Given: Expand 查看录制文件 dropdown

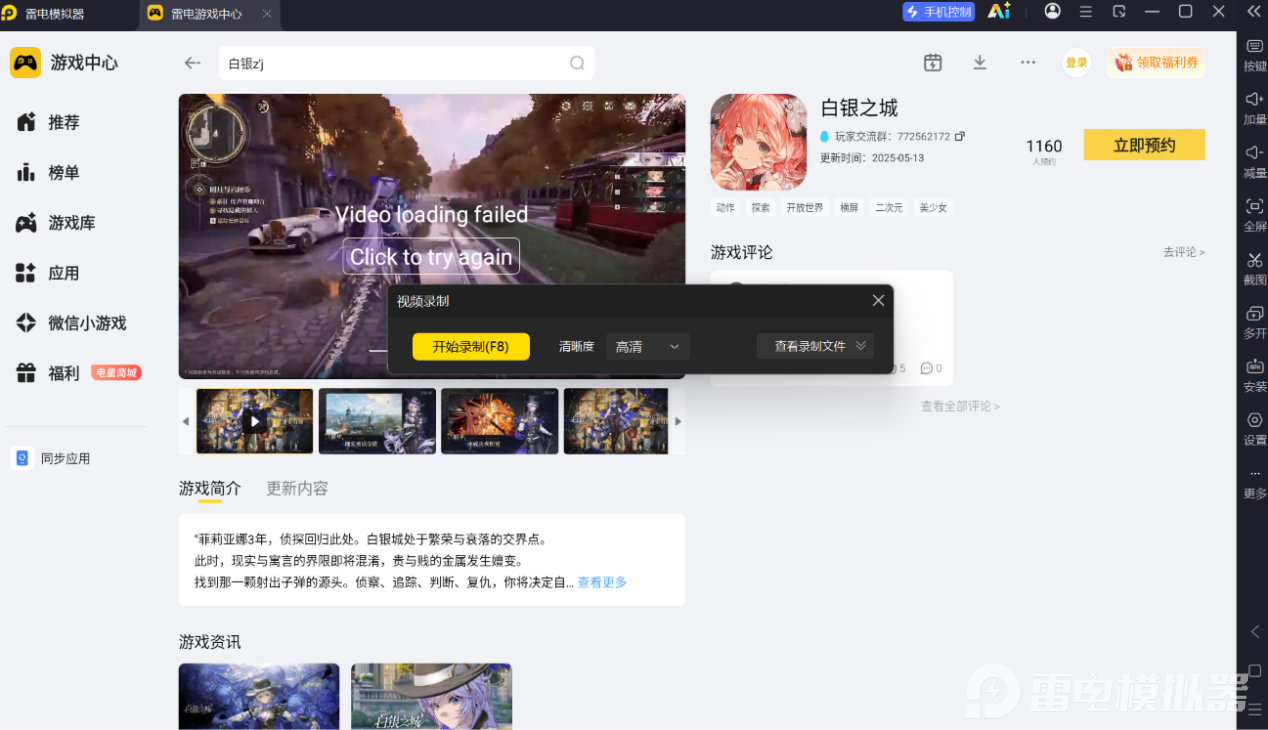Looking at the screenshot, I should tap(815, 346).
